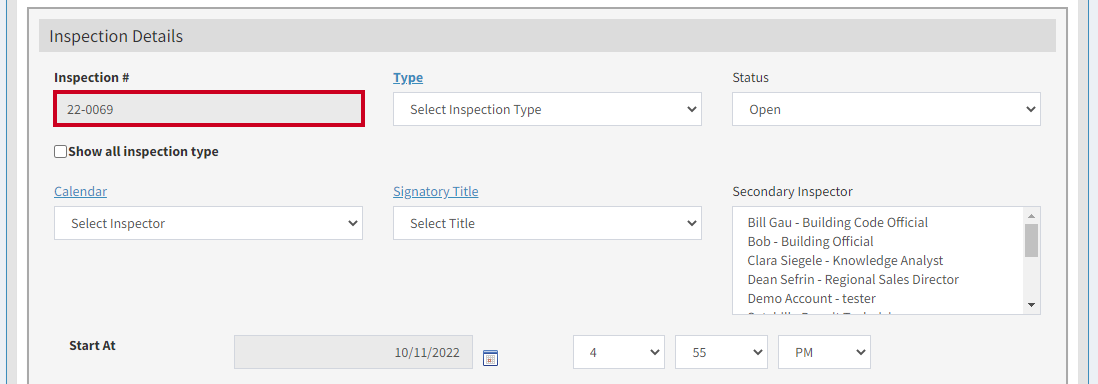Open the Signatory Title link
Screen dimensions: 1098x384
(436, 191)
